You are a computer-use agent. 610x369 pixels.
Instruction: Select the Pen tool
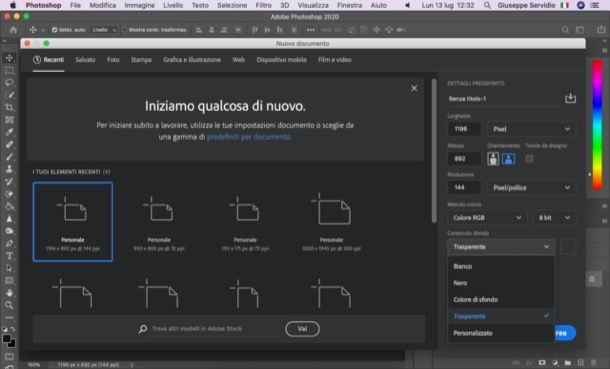9,243
